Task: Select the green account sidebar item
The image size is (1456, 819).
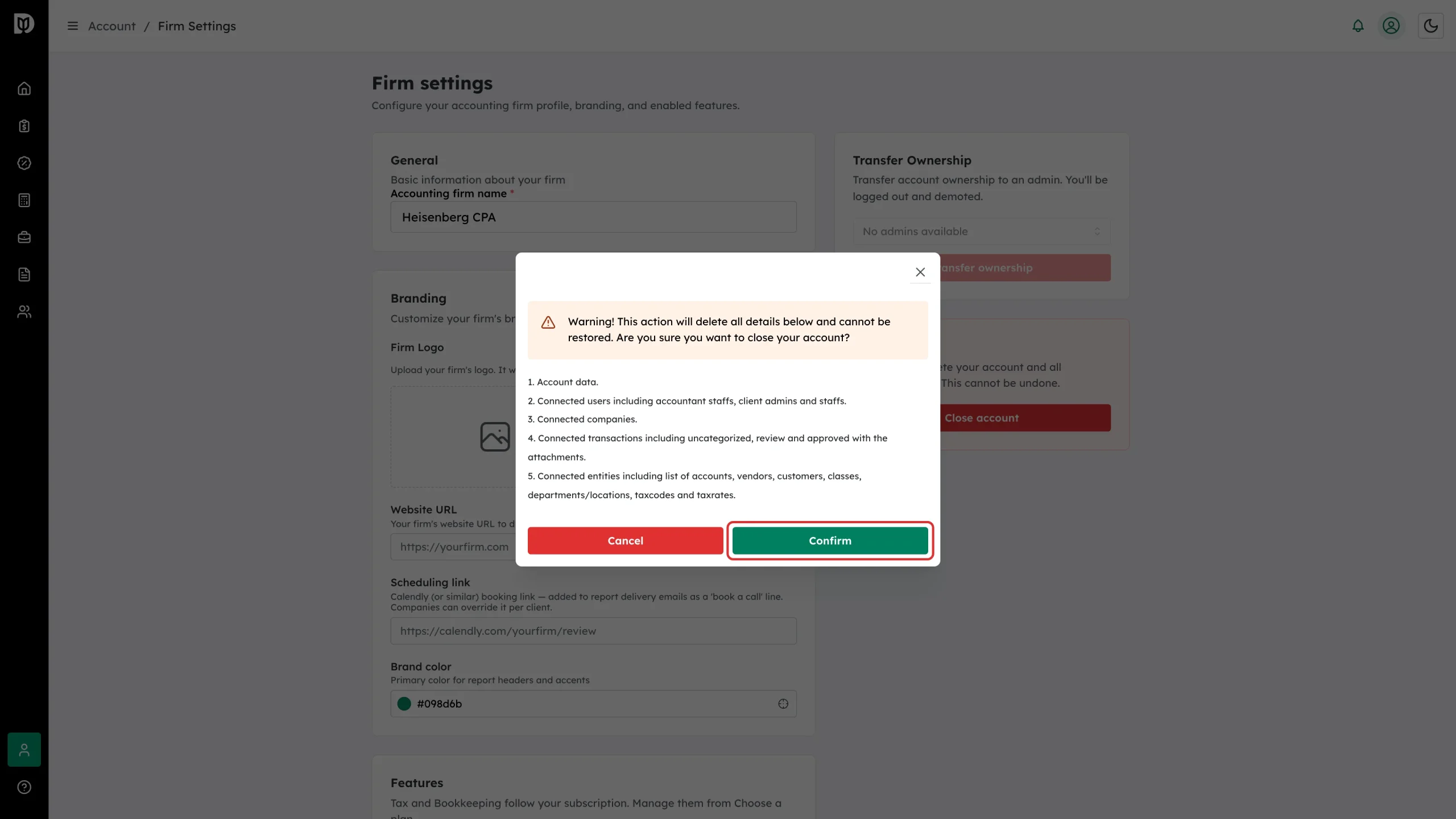Action: [x=24, y=750]
